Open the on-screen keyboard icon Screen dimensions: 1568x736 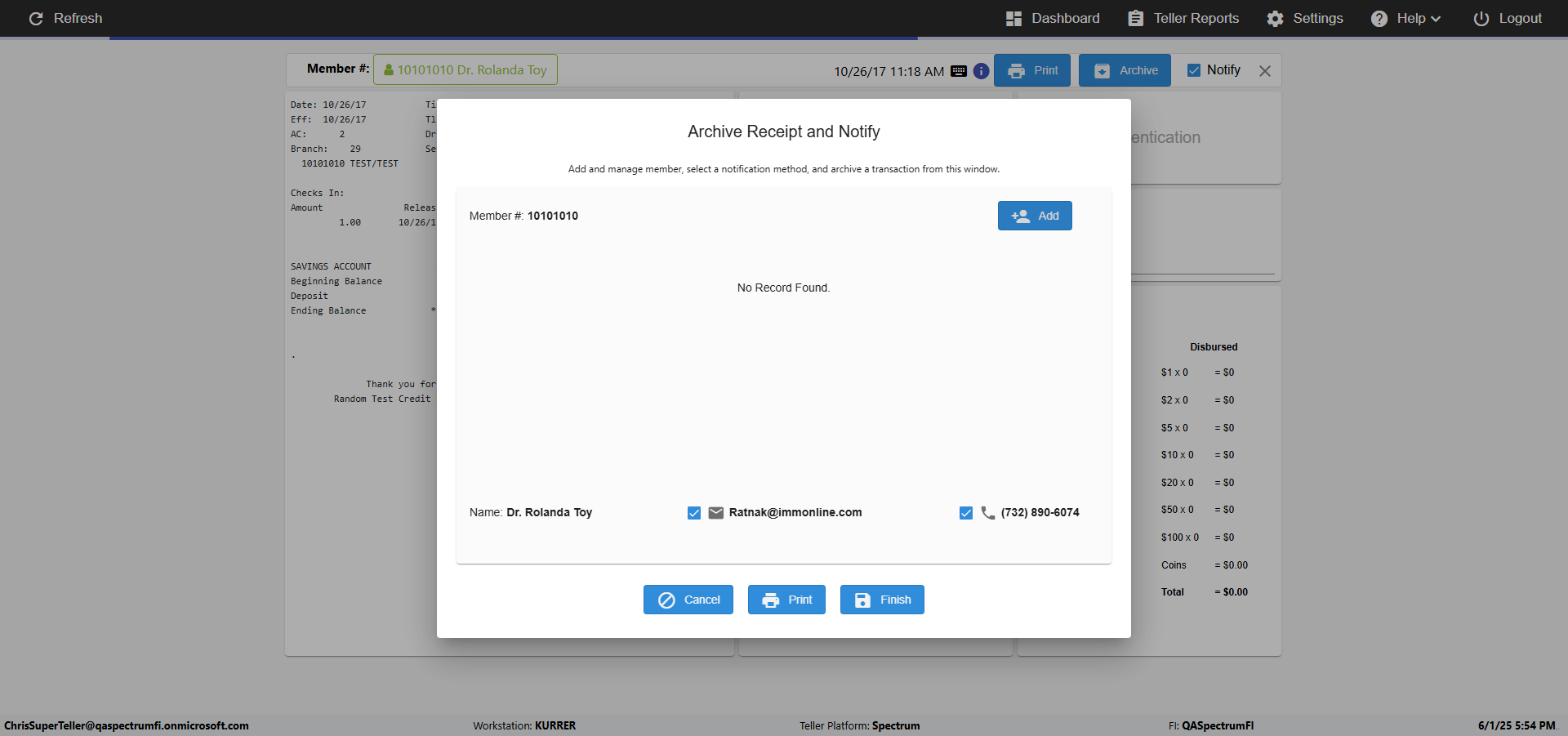coord(959,71)
